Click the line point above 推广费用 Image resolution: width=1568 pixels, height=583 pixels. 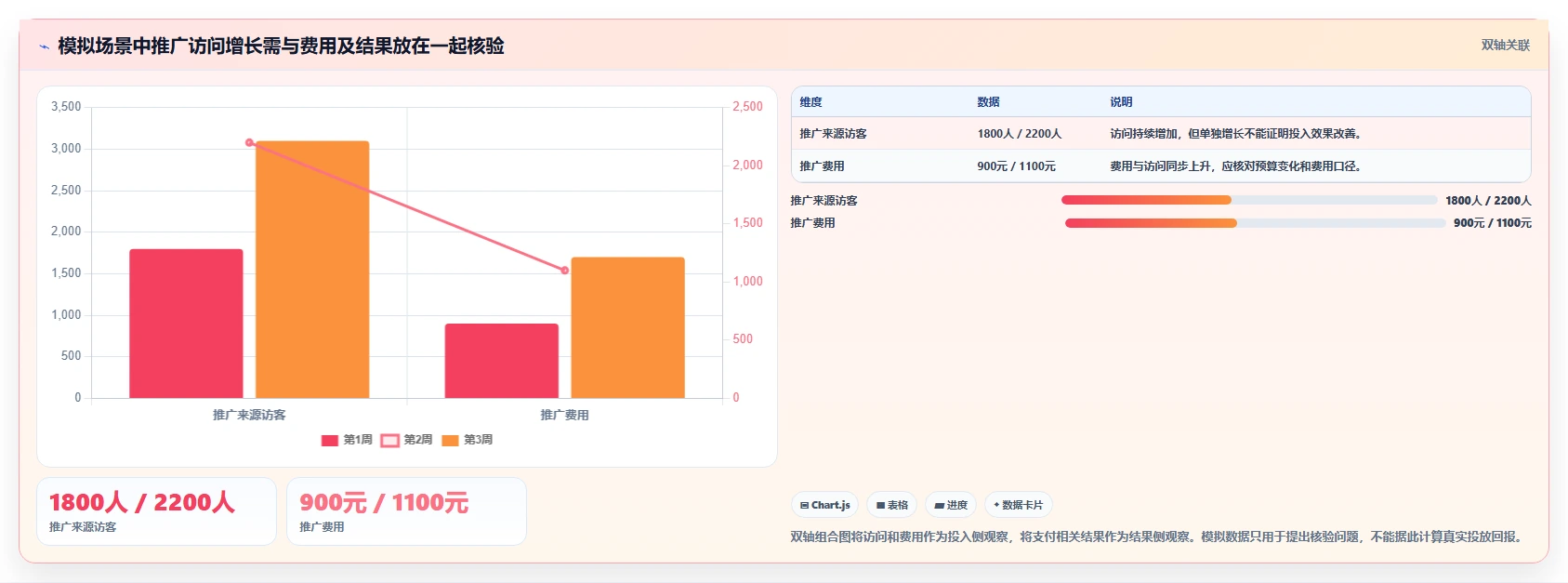565,271
